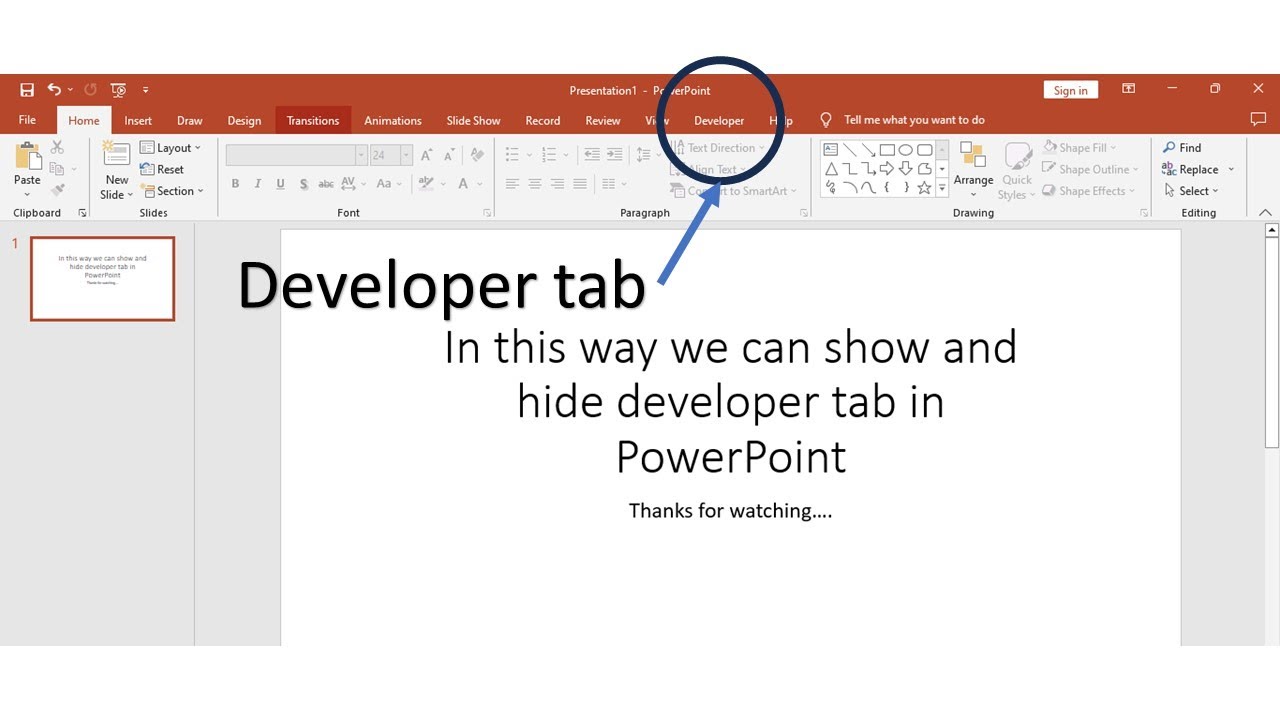Reset the slide layout
Viewport: 1280px width, 720px height.
162,170
